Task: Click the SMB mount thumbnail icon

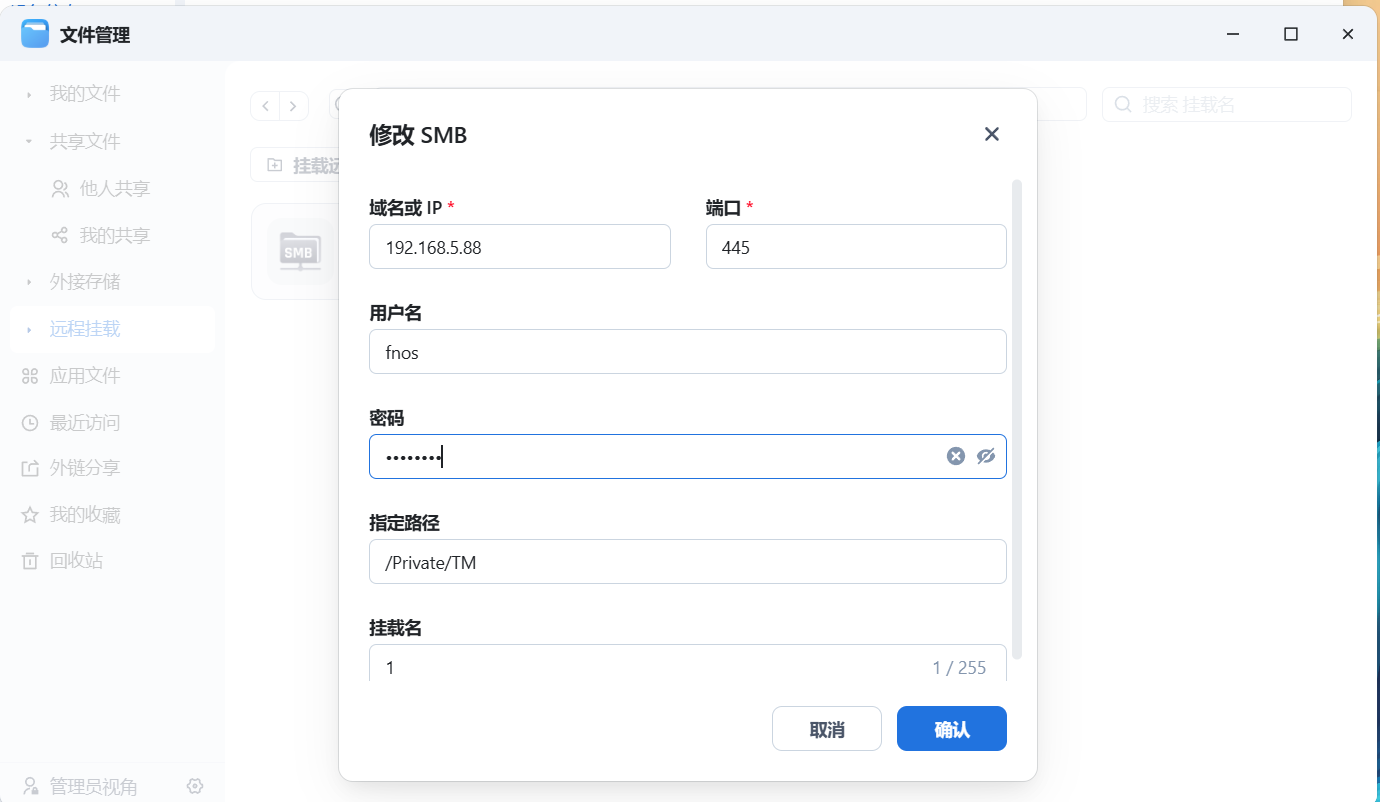Action: 299,252
